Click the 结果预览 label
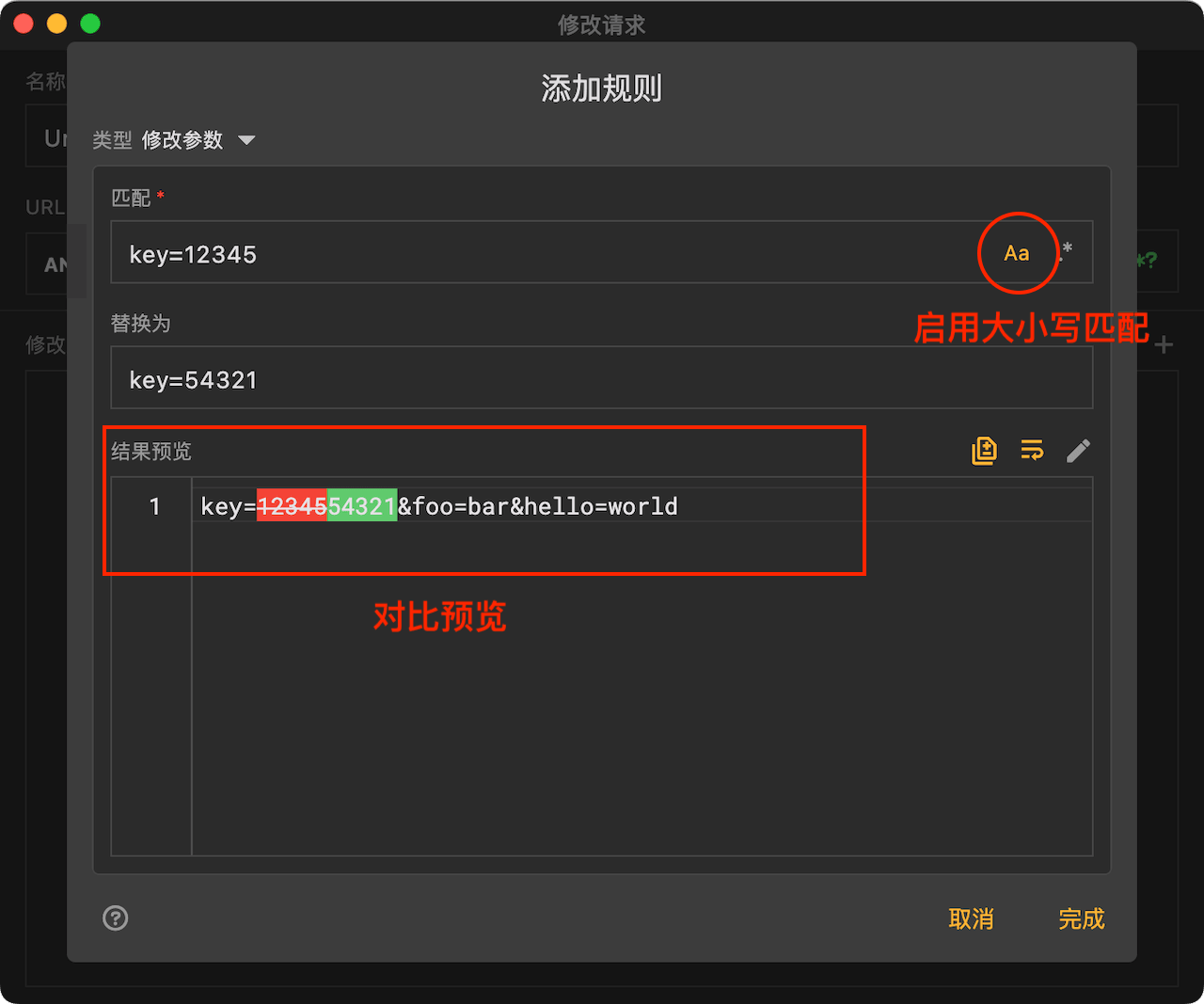 (x=151, y=452)
